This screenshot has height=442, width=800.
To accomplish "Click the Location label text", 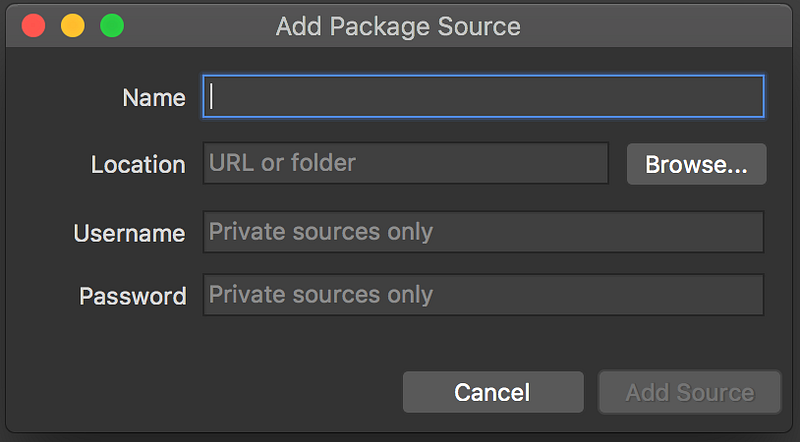I will click(138, 165).
